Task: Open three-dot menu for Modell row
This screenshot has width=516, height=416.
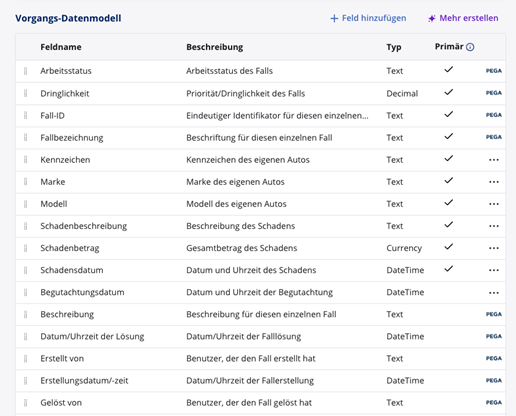Action: click(x=494, y=204)
